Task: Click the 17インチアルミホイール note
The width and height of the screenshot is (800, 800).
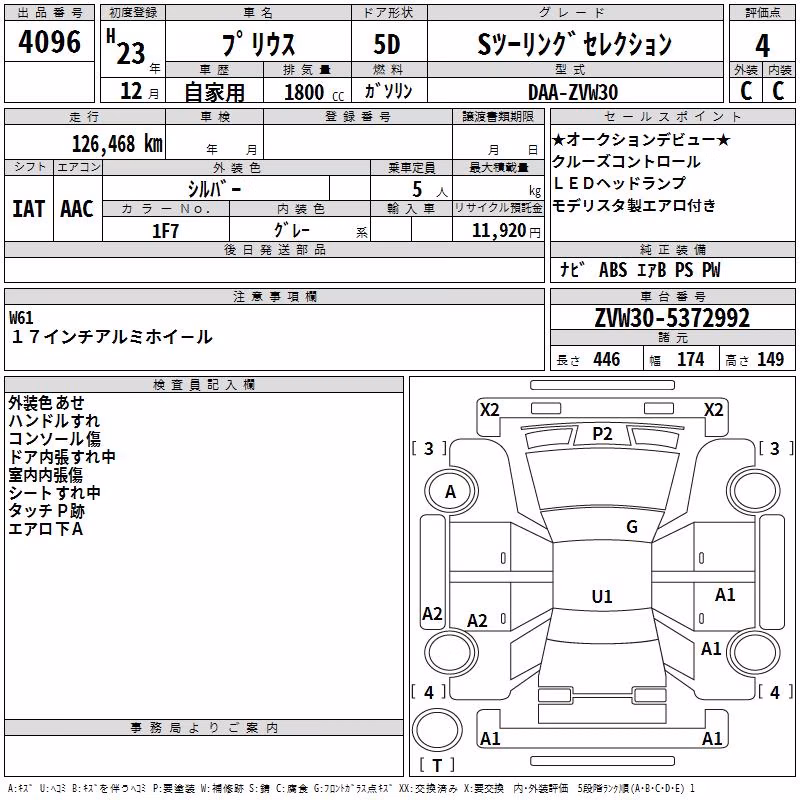Action: point(111,337)
